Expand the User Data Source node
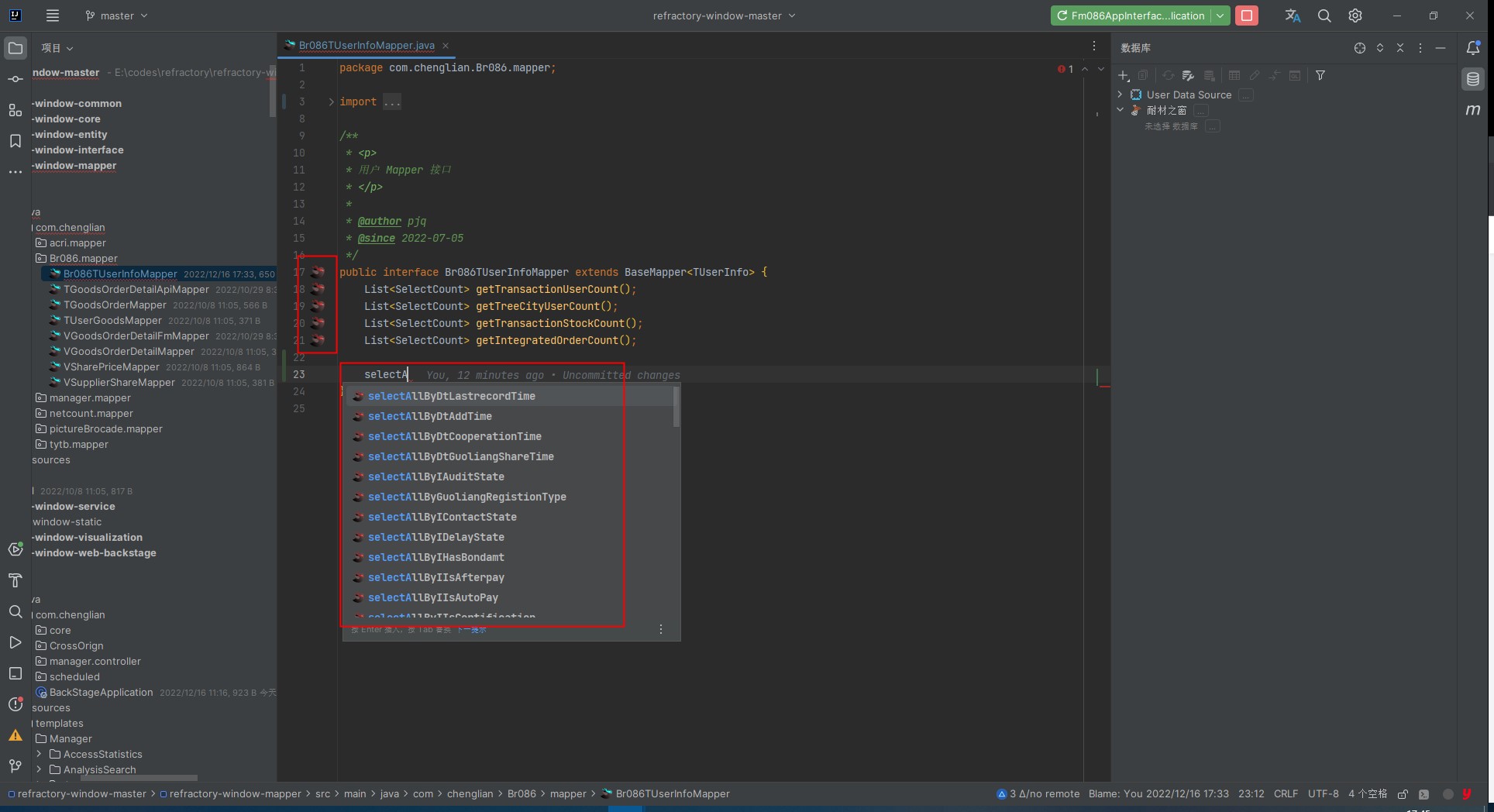The width and height of the screenshot is (1494, 812). point(1120,95)
